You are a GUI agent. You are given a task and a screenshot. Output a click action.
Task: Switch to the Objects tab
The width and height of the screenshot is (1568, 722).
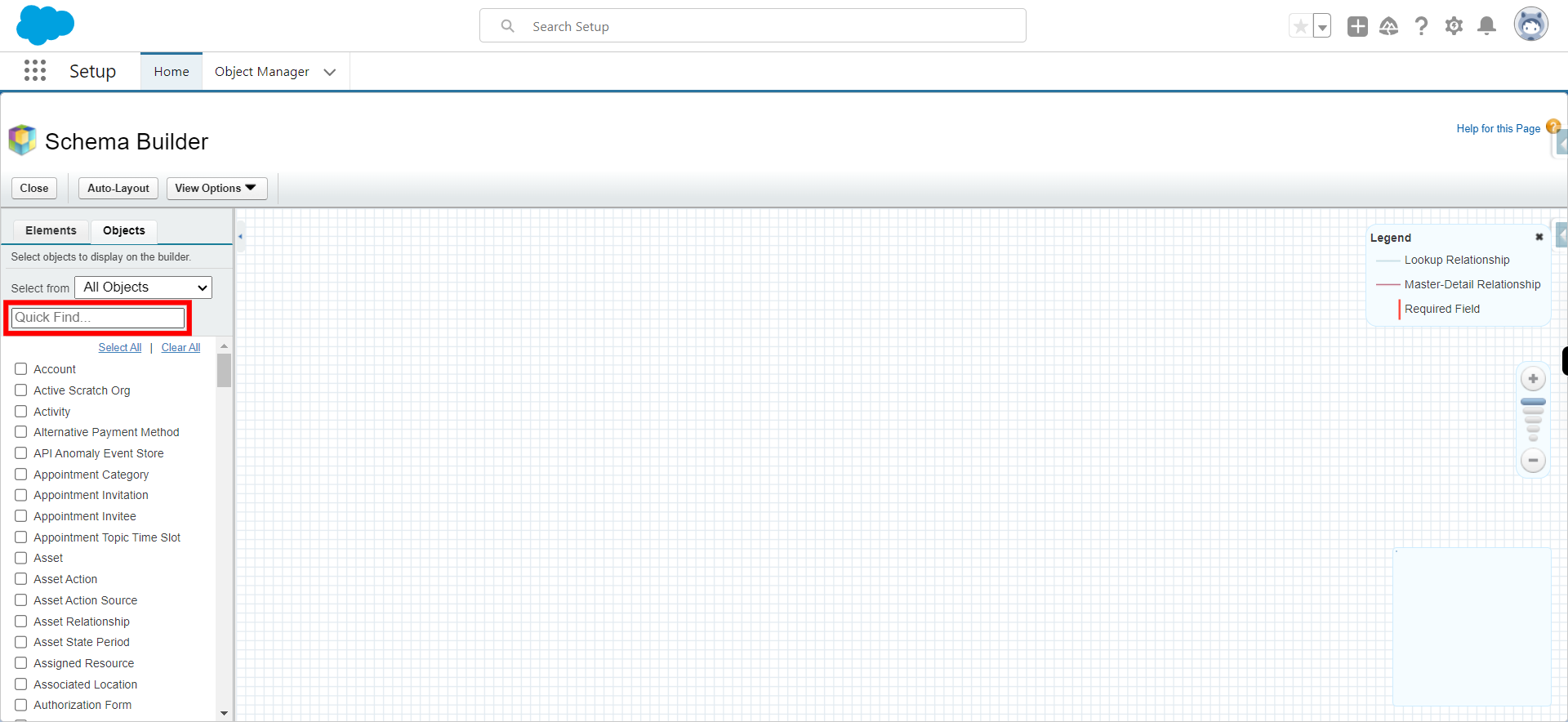coord(124,230)
